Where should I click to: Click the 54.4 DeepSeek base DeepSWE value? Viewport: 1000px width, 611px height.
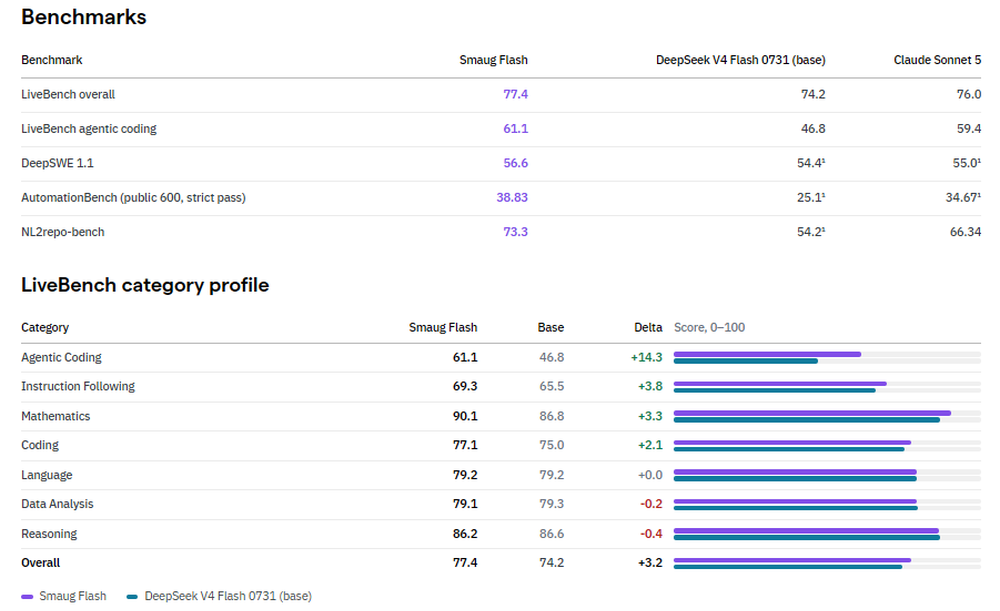click(x=811, y=163)
